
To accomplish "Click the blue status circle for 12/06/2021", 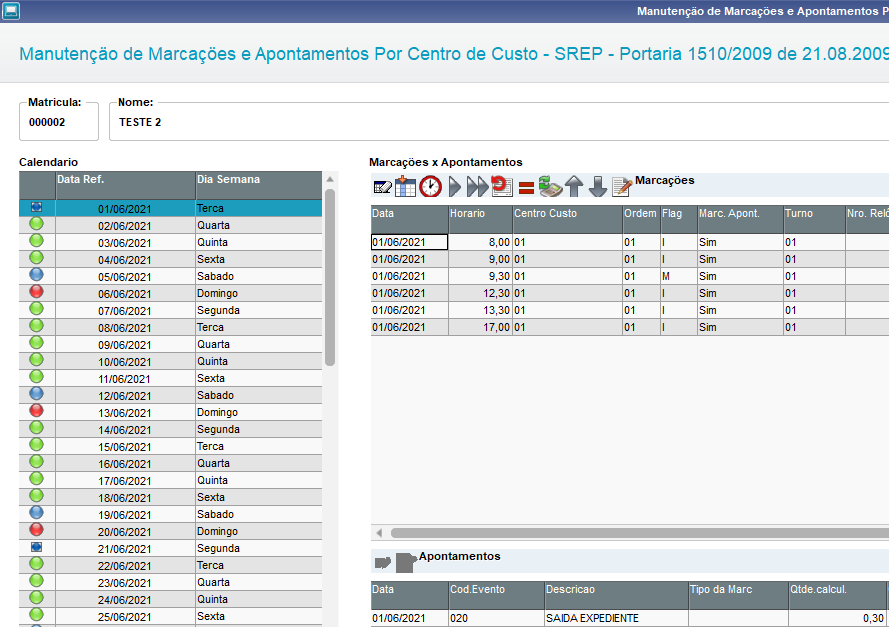I will pyautogui.click(x=36, y=393).
